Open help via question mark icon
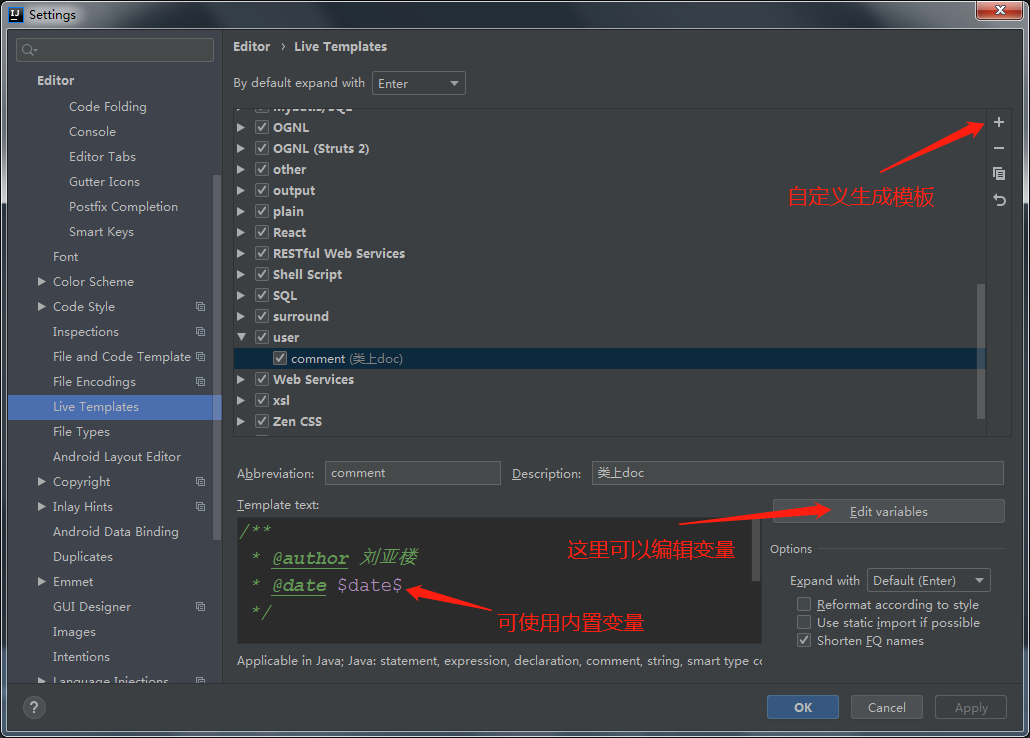Screen dimensions: 1030x738 point(33,708)
